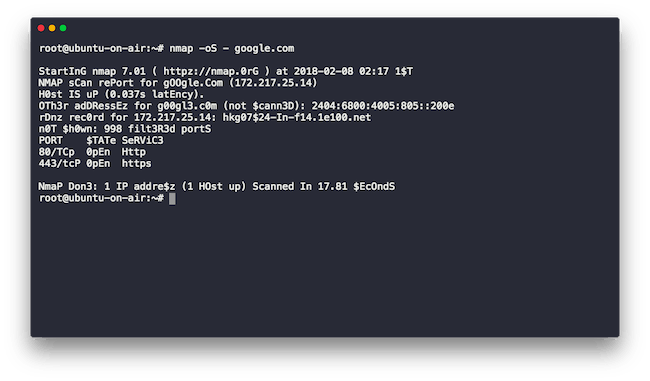Click the IPv6 address 2404:6800:4005:805::200e
The width and height of the screenshot is (650, 381).
click(x=383, y=106)
